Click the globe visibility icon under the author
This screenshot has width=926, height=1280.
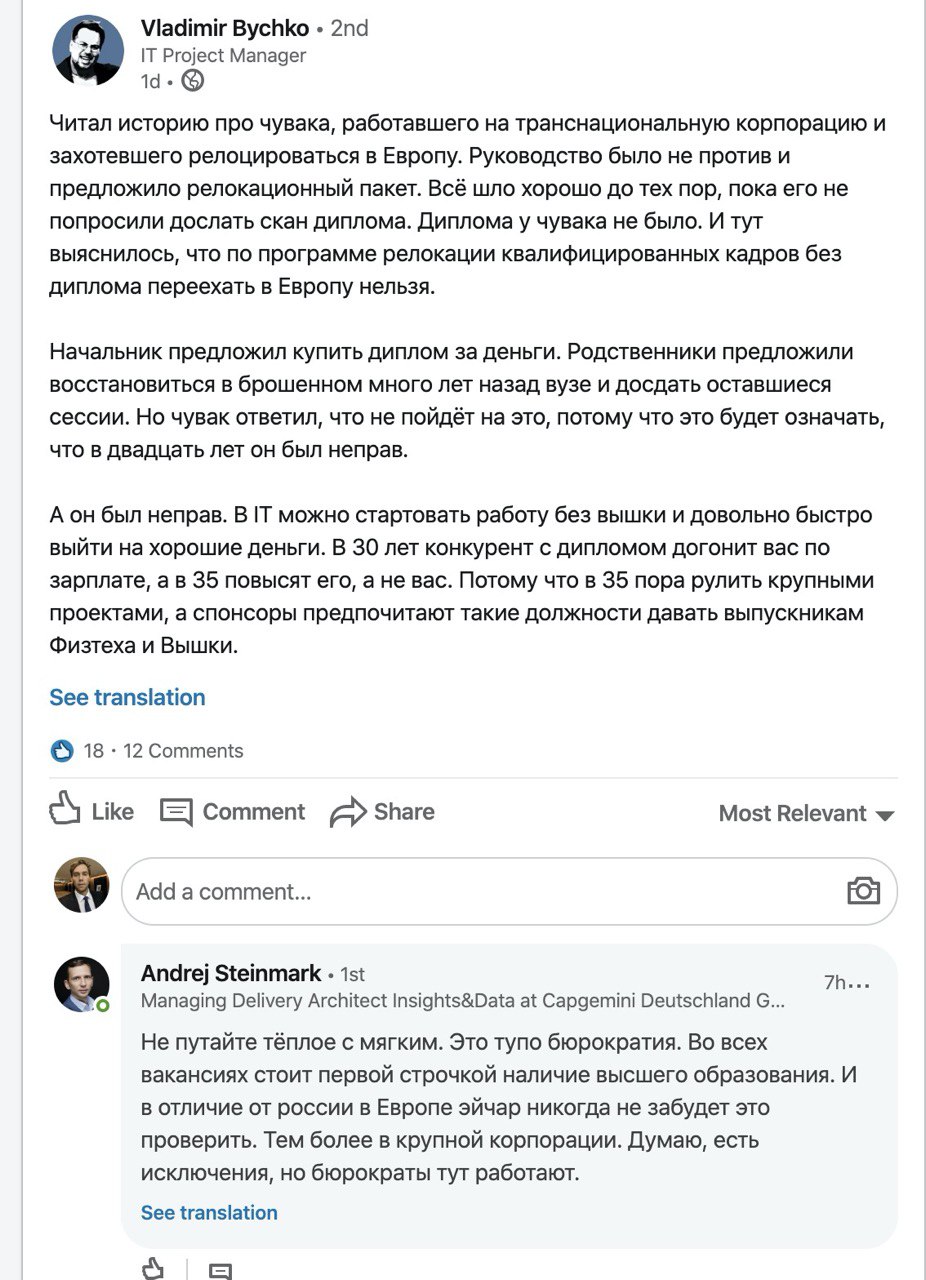pos(193,81)
